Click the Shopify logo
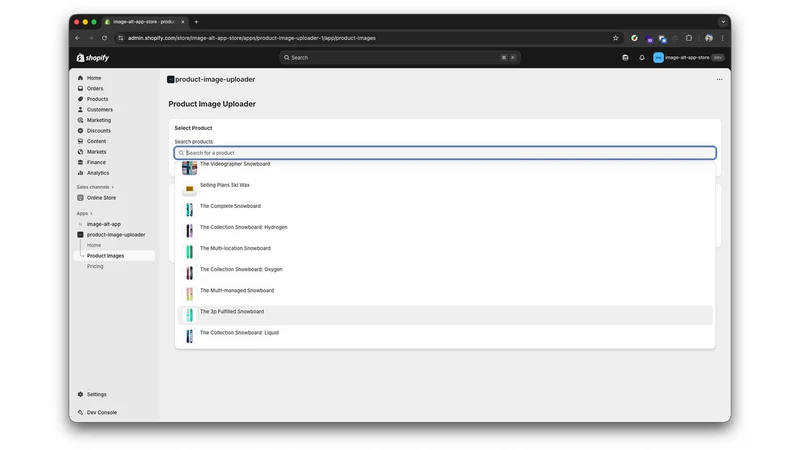 tap(93, 58)
